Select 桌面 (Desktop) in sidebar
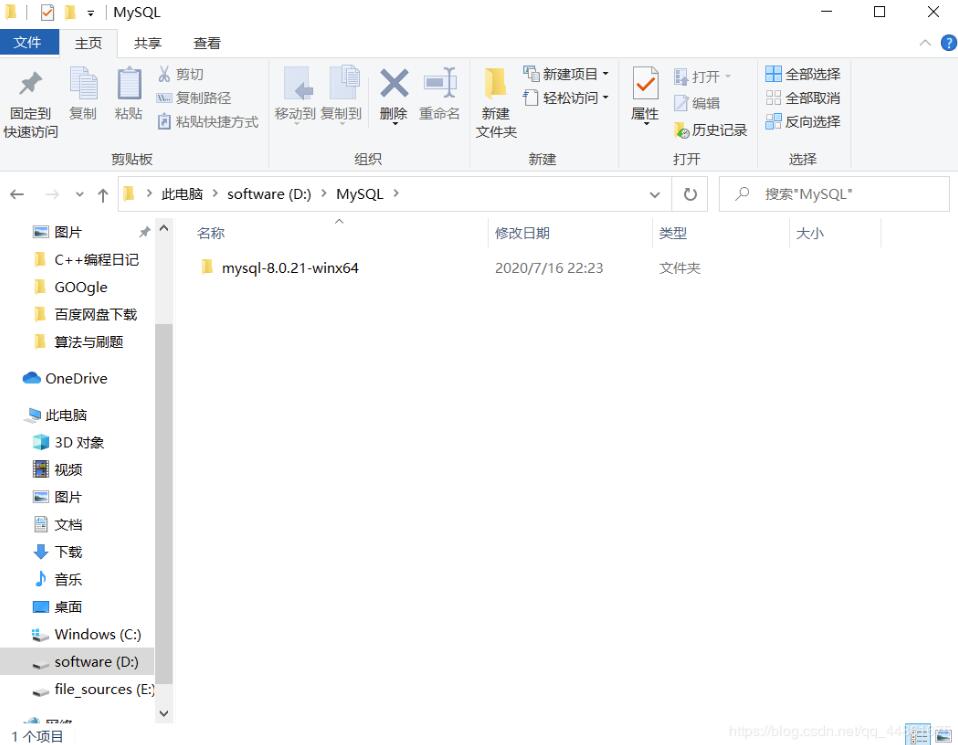 pos(57,607)
